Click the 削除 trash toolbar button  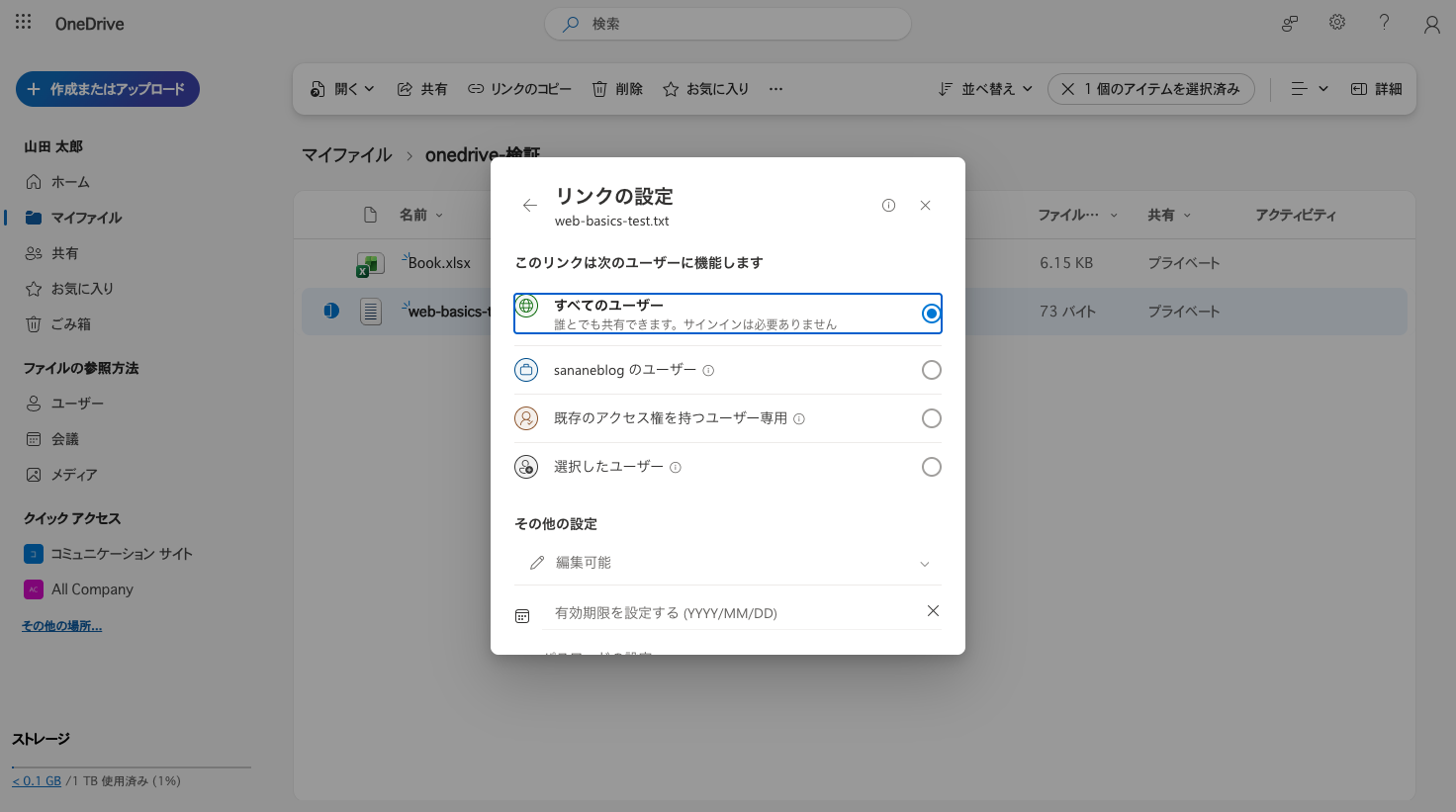617,89
